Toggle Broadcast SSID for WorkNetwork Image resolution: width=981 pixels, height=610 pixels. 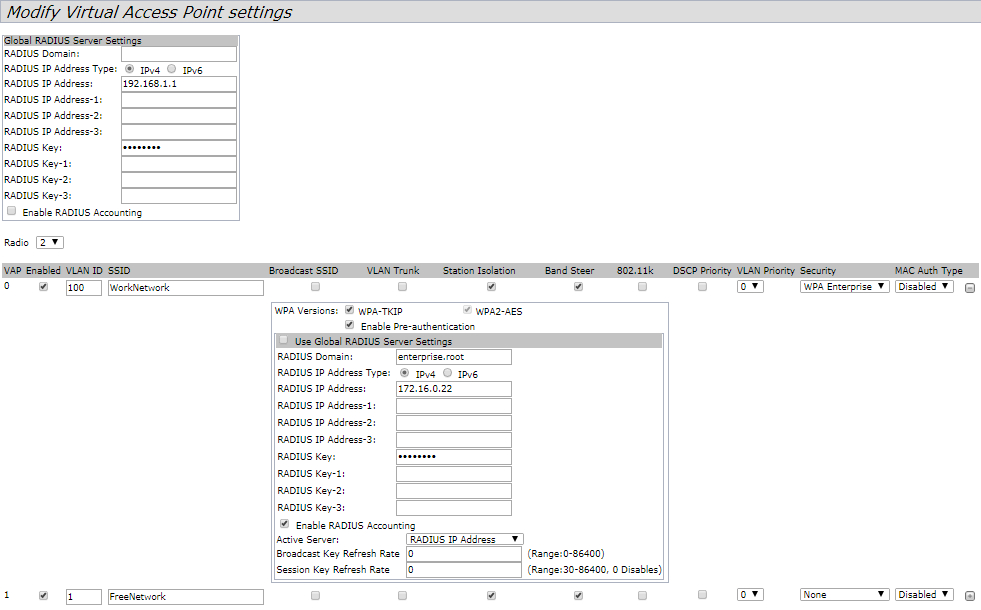[315, 287]
